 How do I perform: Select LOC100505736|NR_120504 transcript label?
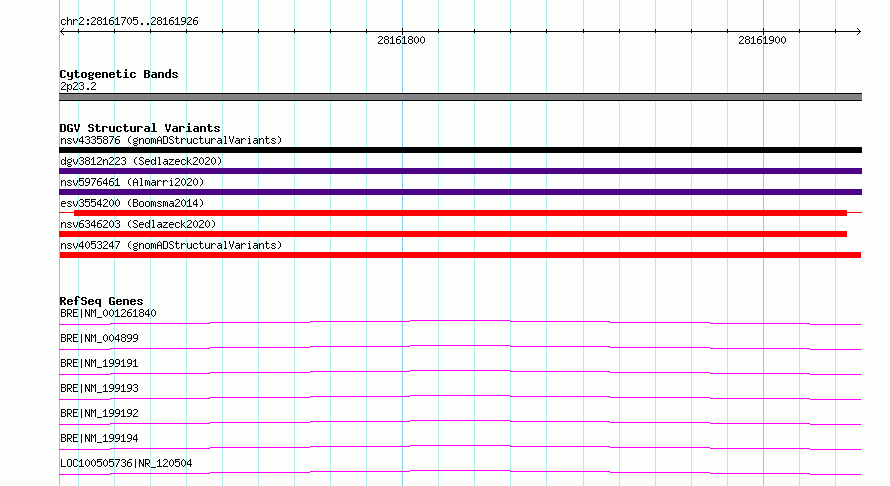[x=126, y=463]
